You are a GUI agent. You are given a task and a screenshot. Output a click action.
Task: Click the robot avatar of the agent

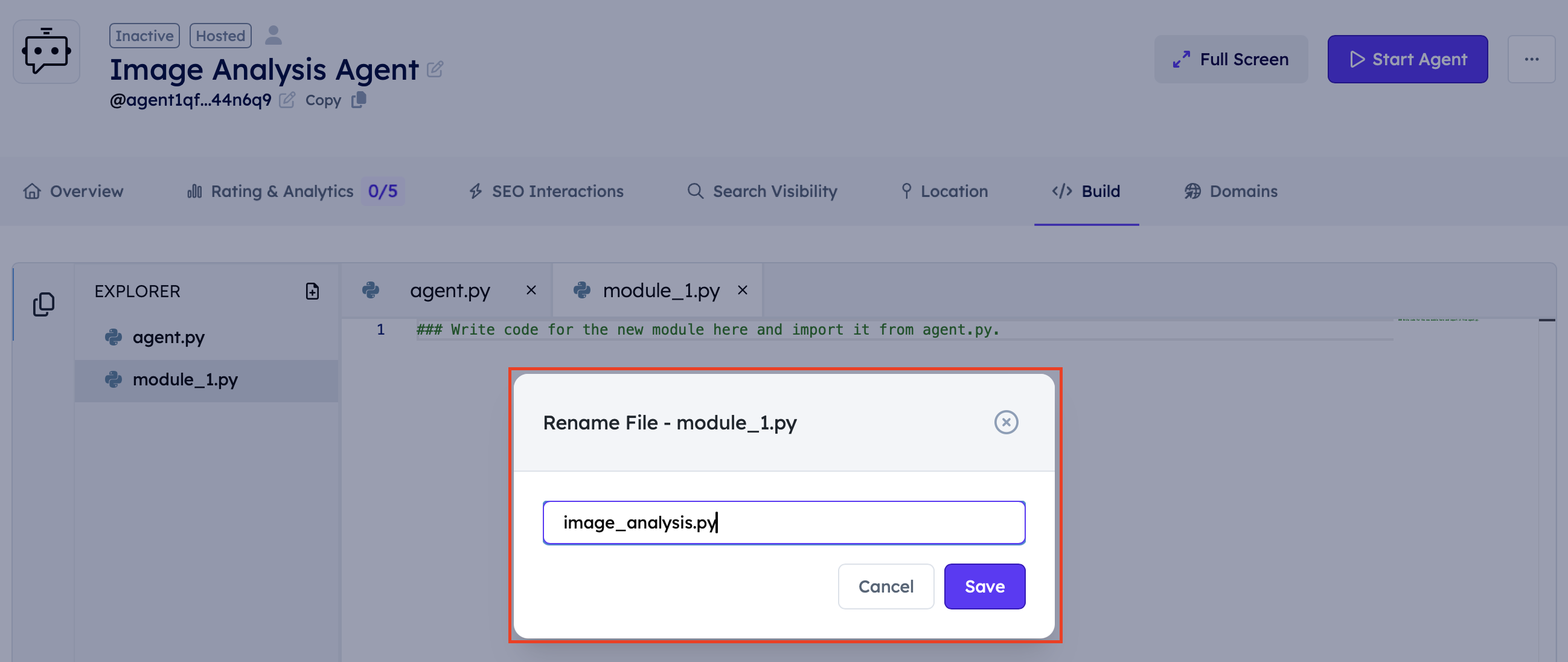[46, 51]
